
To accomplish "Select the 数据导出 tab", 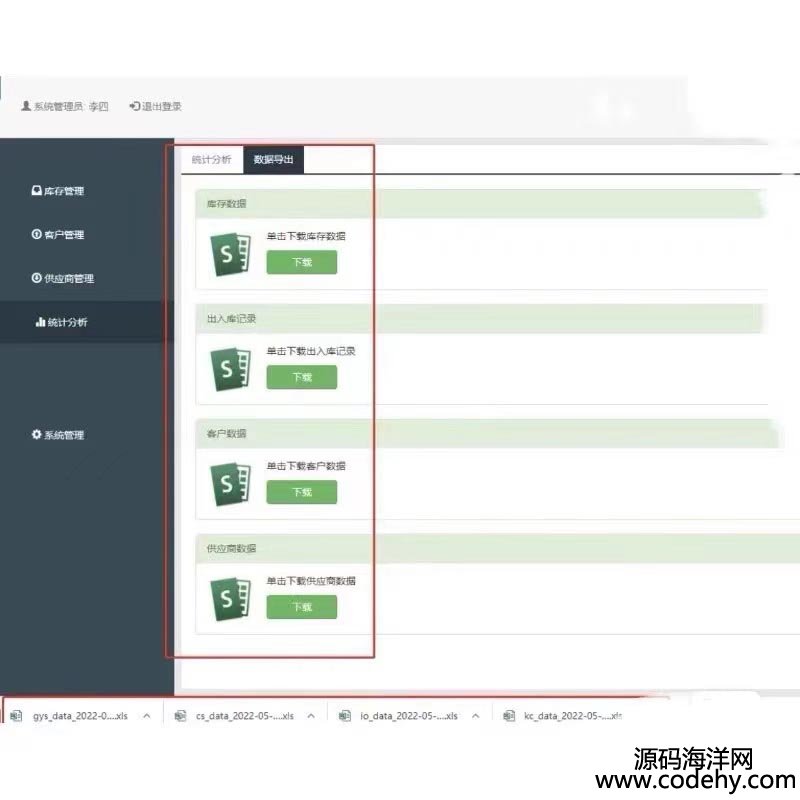I will point(273,160).
